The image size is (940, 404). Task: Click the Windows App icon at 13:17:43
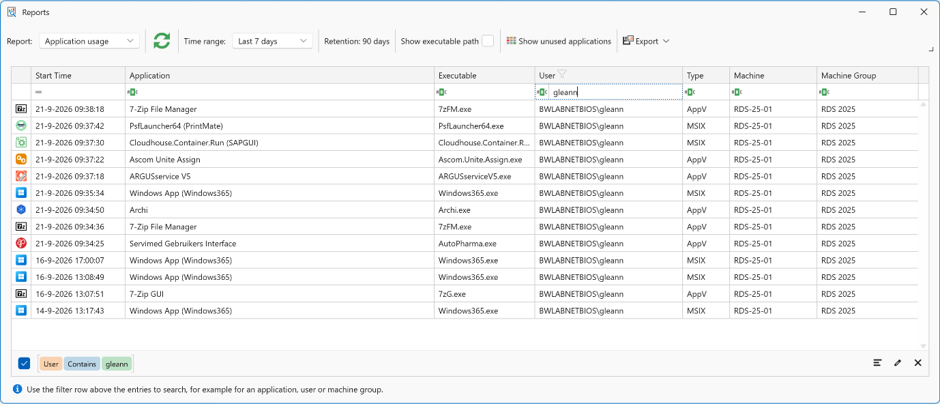coord(21,310)
